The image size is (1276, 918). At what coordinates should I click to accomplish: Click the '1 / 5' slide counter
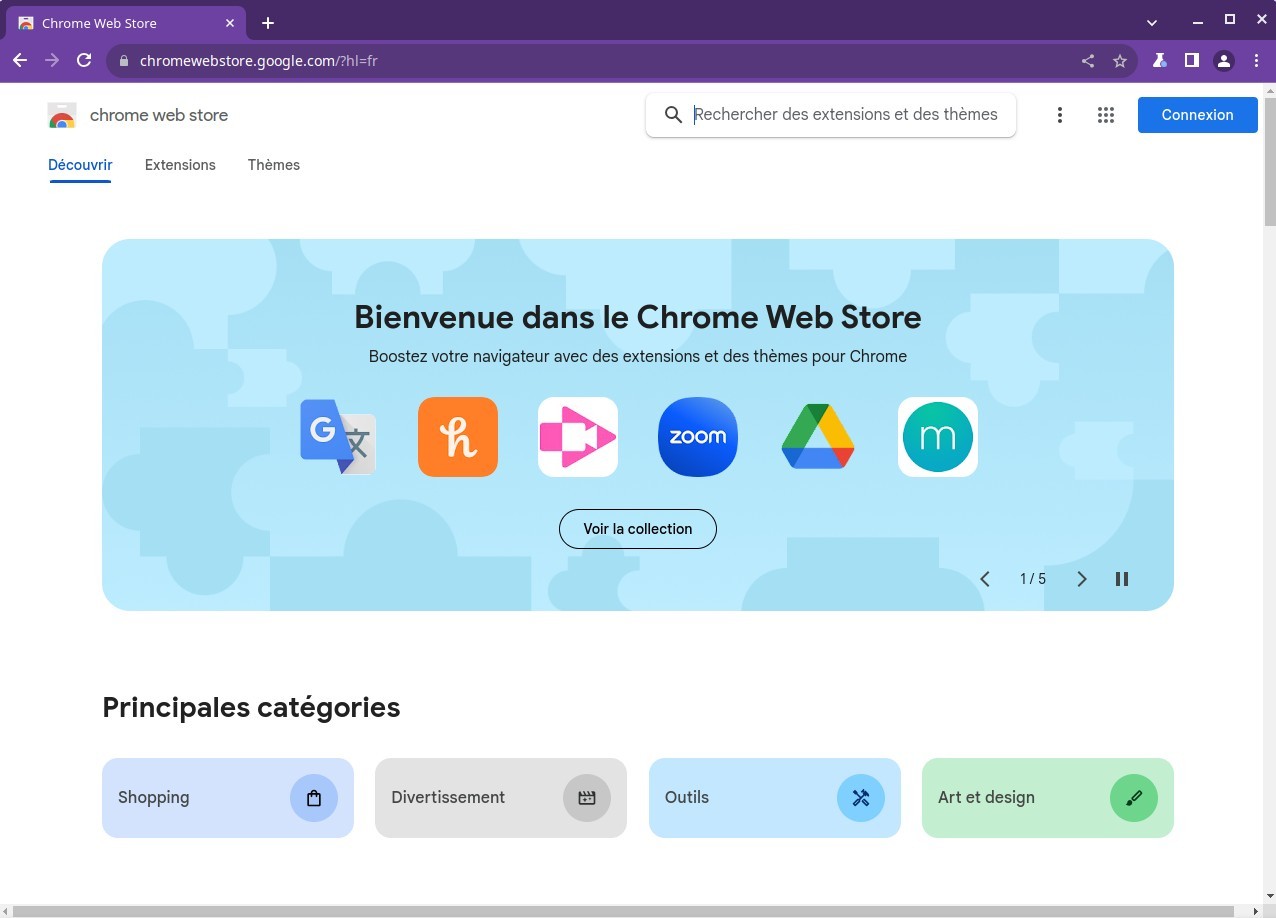point(1033,579)
